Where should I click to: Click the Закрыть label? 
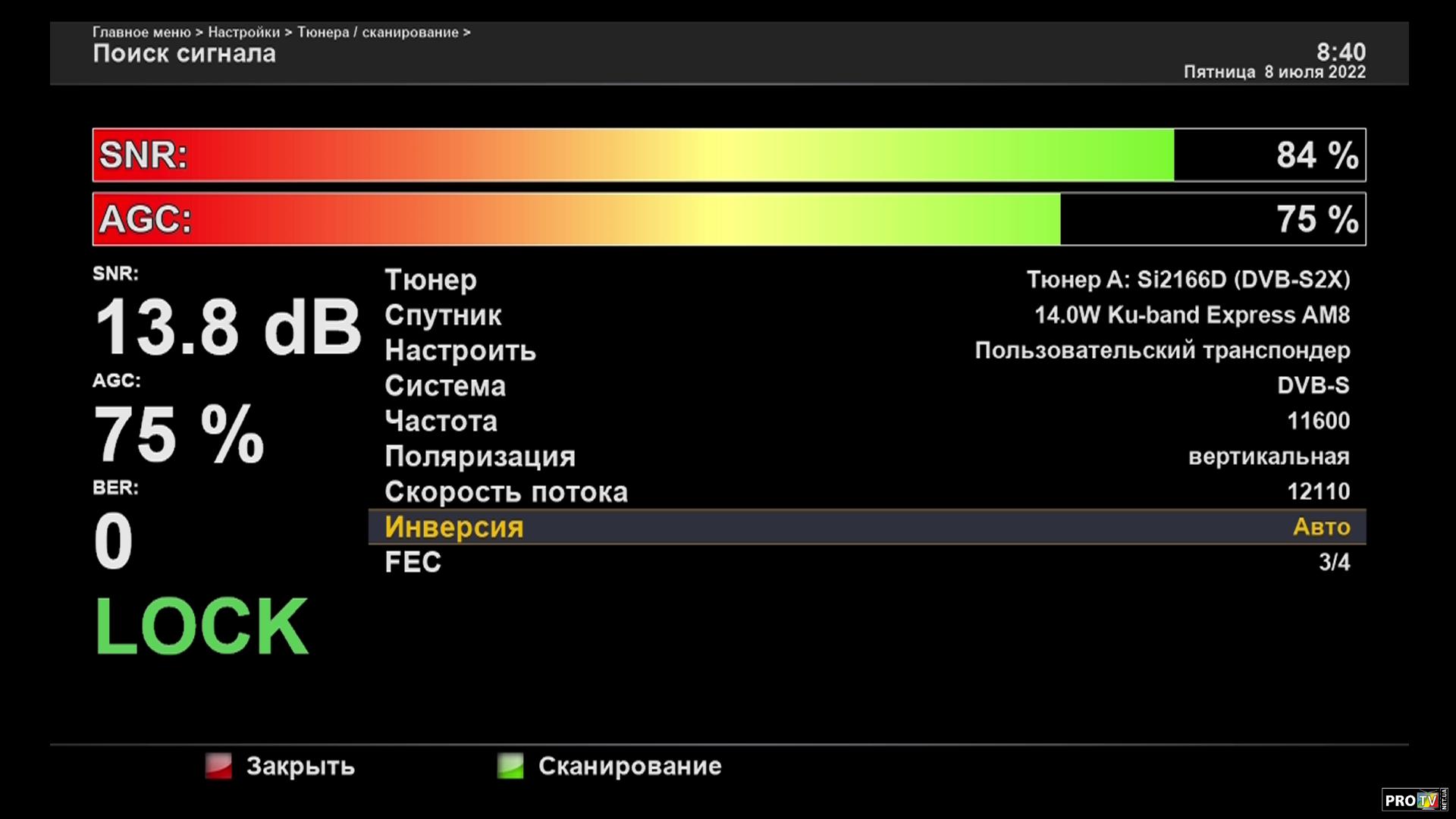click(x=300, y=766)
